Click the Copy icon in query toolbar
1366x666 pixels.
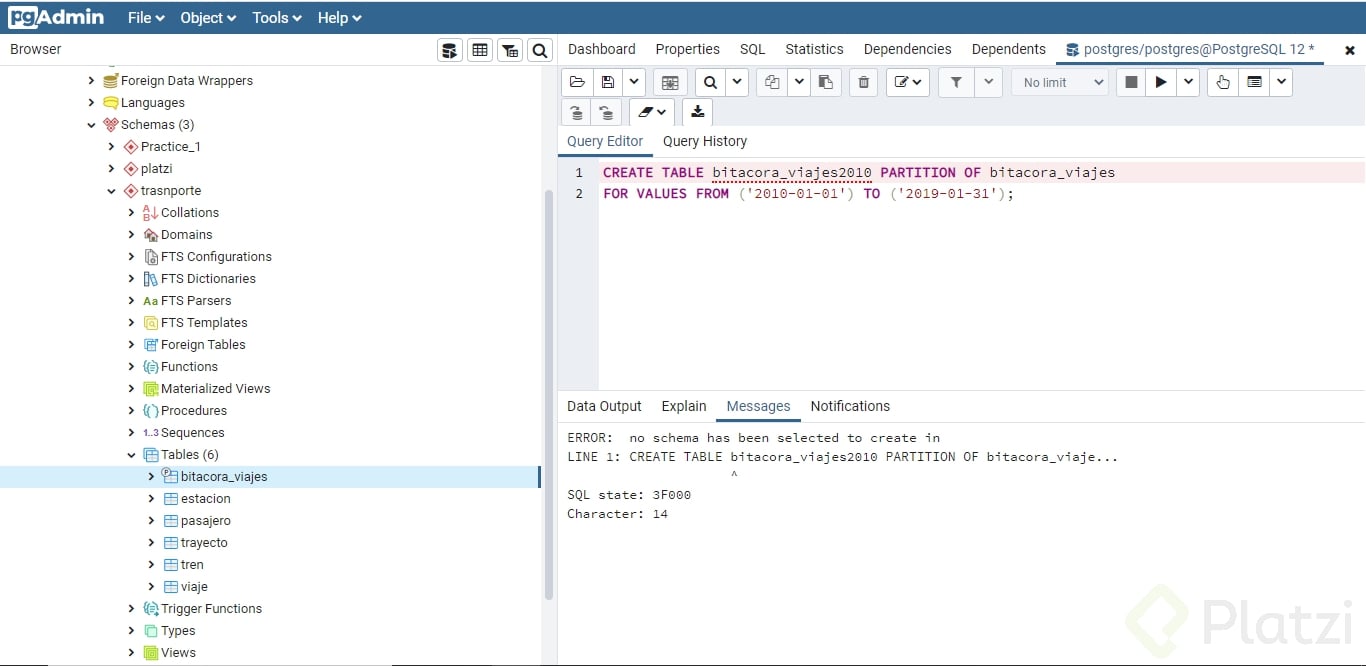click(x=771, y=82)
